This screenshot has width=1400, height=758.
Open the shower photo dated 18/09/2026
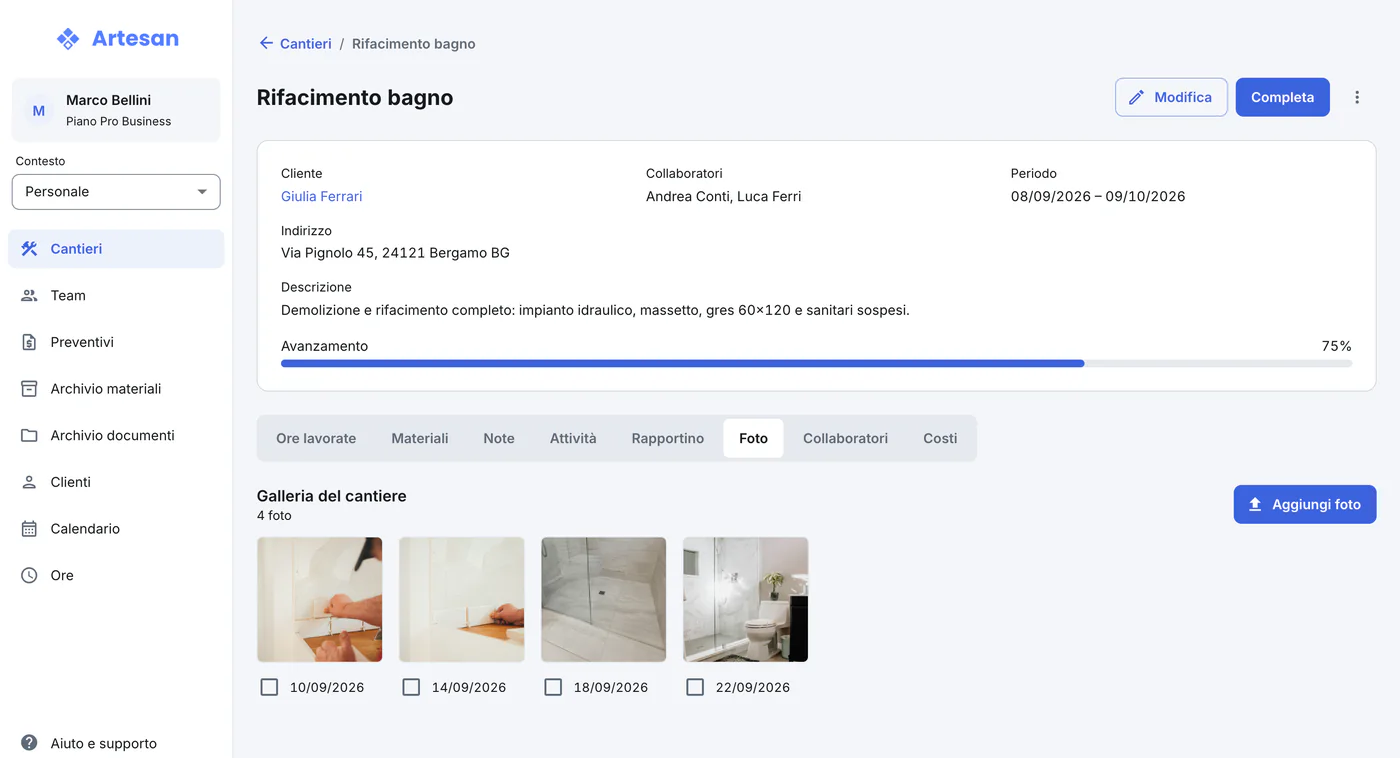(604, 600)
